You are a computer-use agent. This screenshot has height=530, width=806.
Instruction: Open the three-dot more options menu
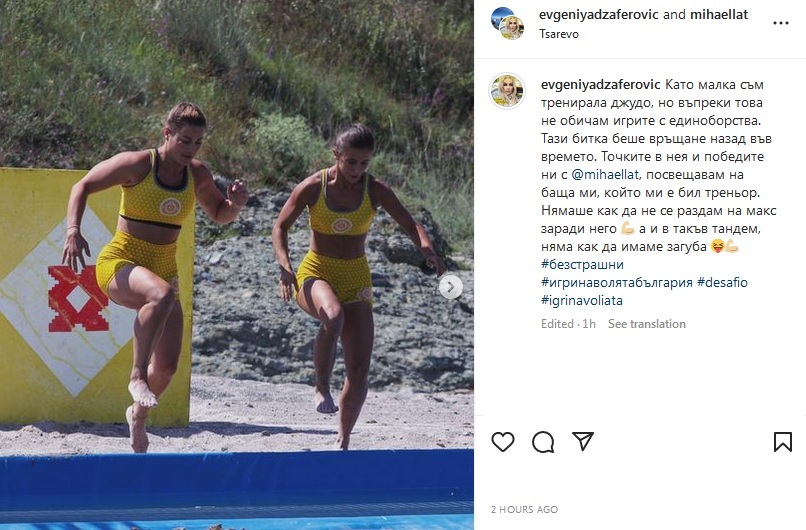click(x=781, y=23)
